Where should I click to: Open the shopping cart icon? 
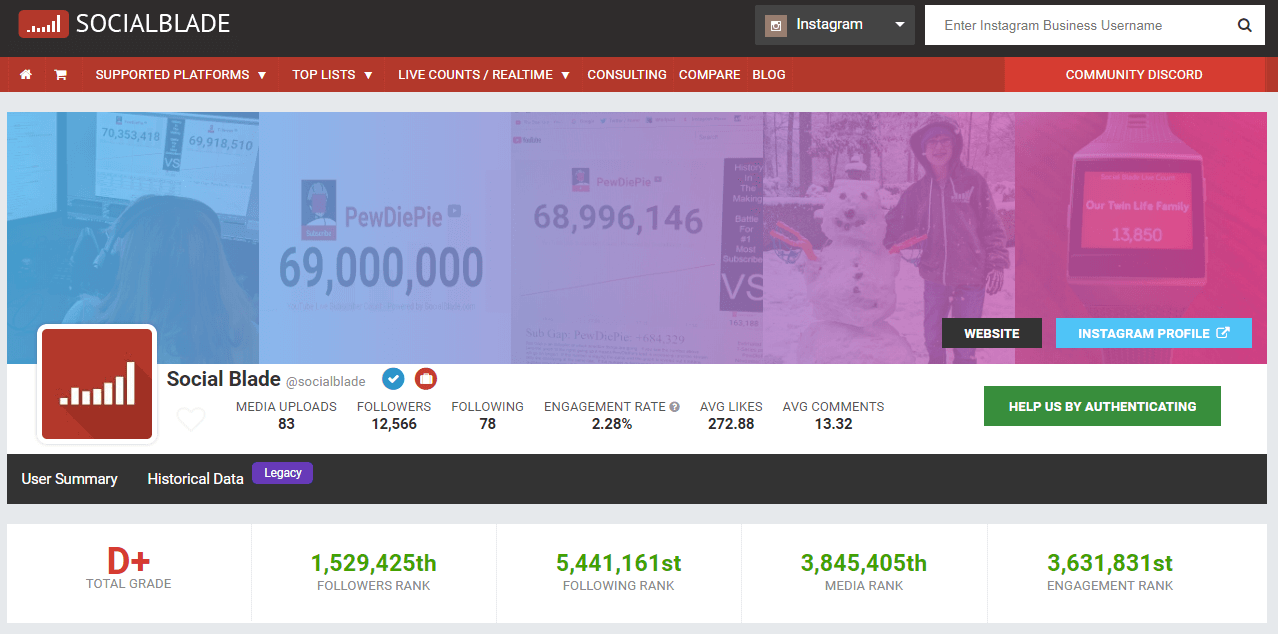(x=60, y=75)
